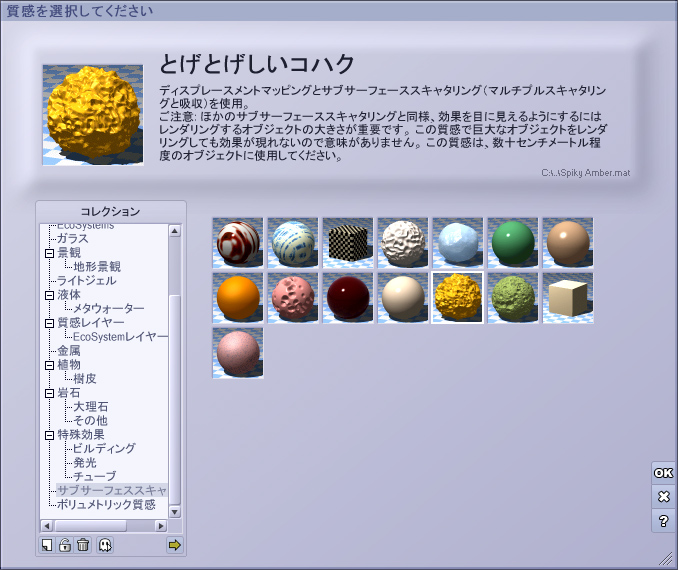This screenshot has height=570, width=678.
Task: Click the Spiky Amber.mat file path text
Action: (x=585, y=173)
